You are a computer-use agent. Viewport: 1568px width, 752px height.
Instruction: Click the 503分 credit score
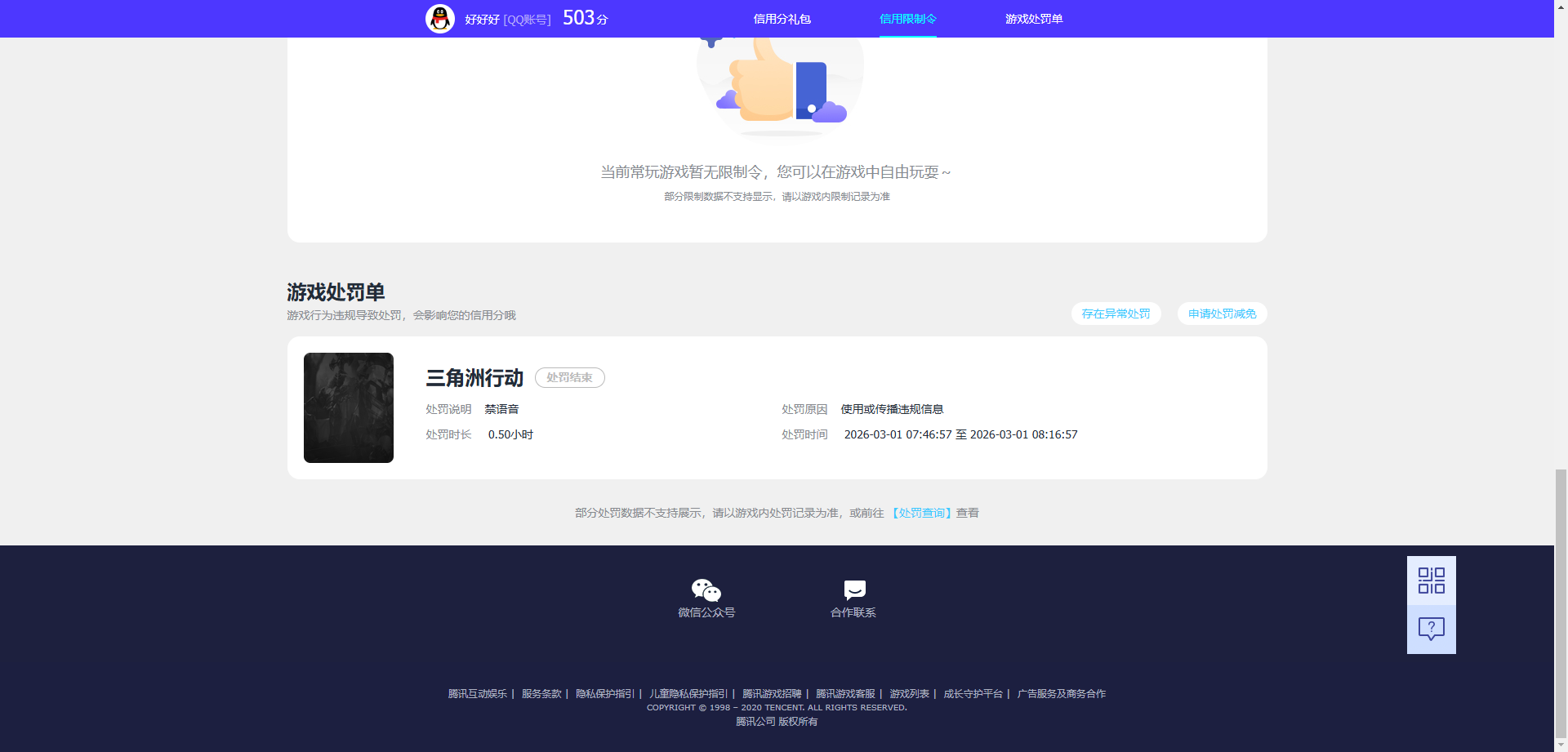586,18
